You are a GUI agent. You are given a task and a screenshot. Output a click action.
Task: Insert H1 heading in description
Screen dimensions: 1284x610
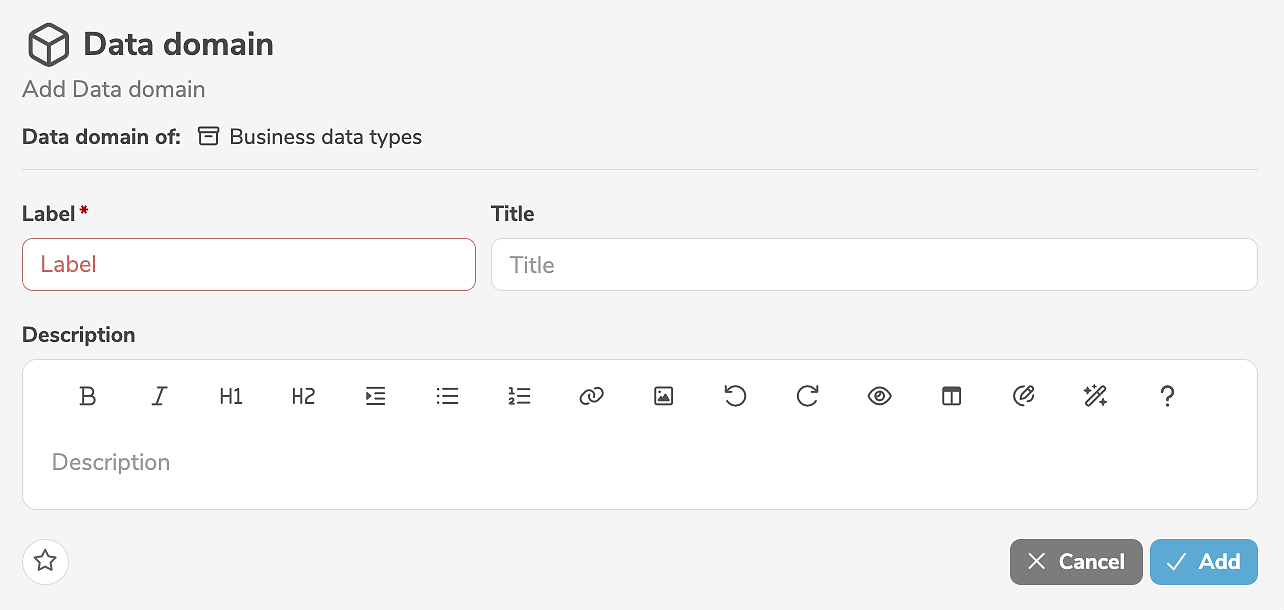click(231, 397)
